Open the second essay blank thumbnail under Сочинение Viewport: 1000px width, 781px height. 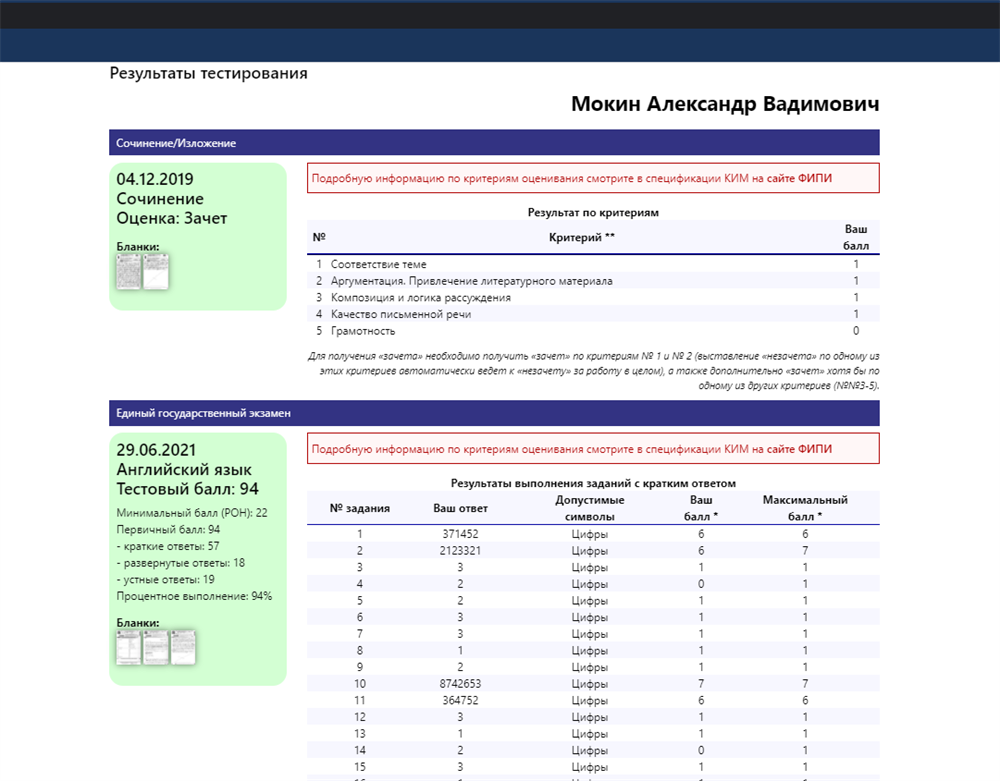[156, 272]
